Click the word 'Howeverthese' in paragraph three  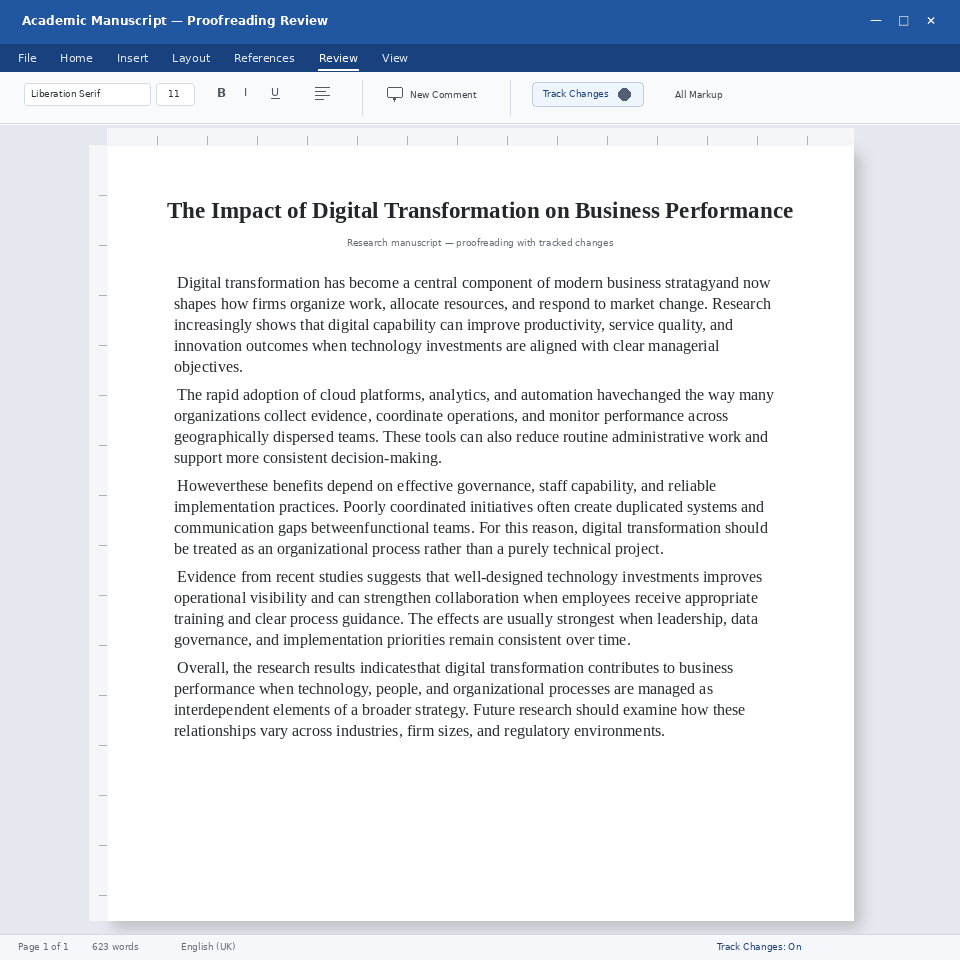(222, 486)
